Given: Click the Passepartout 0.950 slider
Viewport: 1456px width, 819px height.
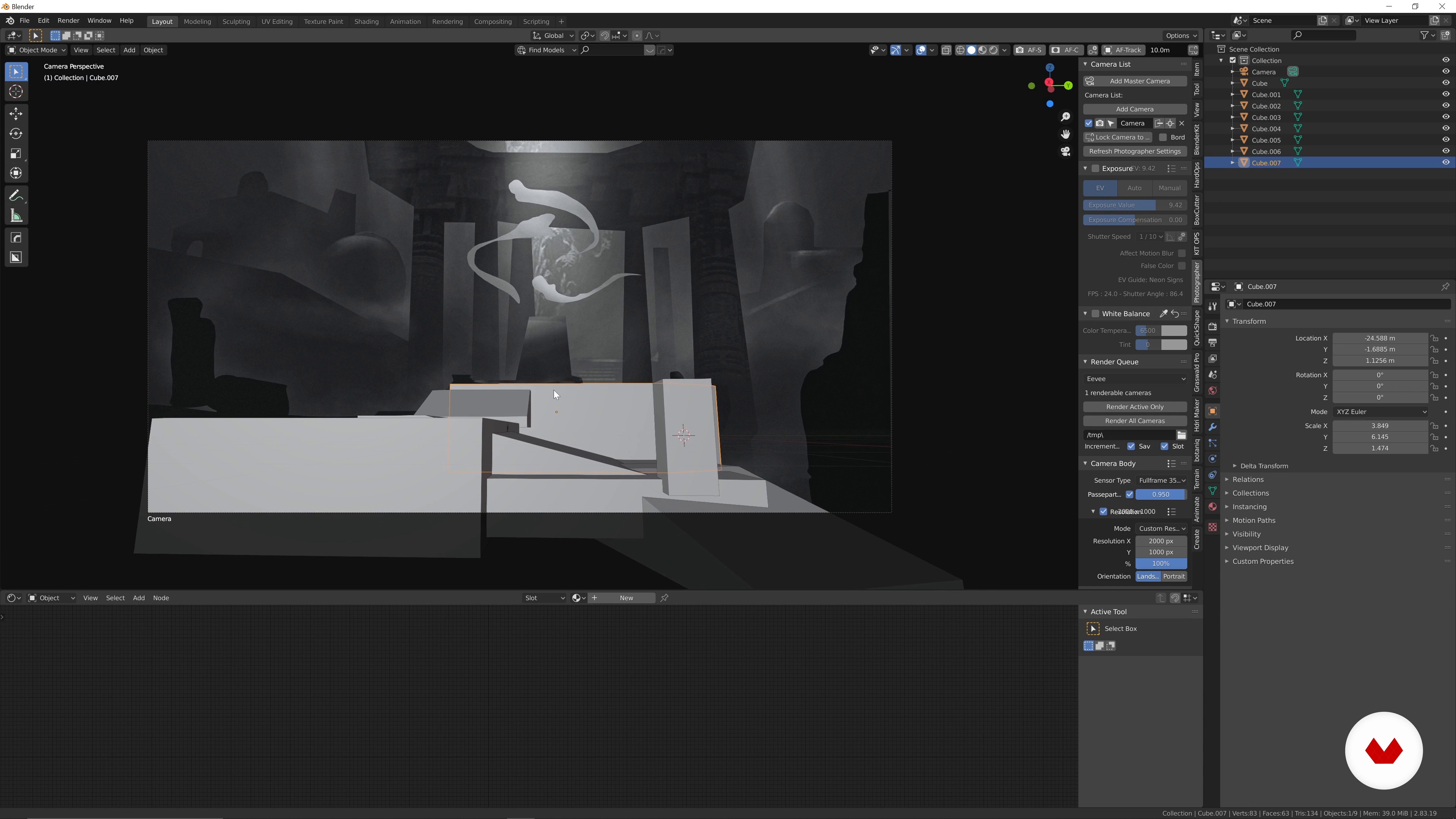Looking at the screenshot, I should (x=1161, y=494).
